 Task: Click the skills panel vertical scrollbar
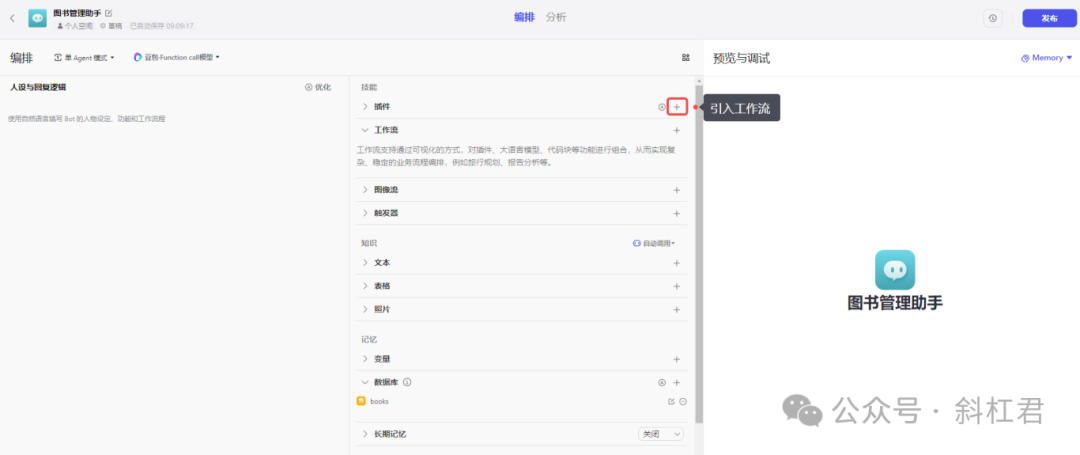699,255
